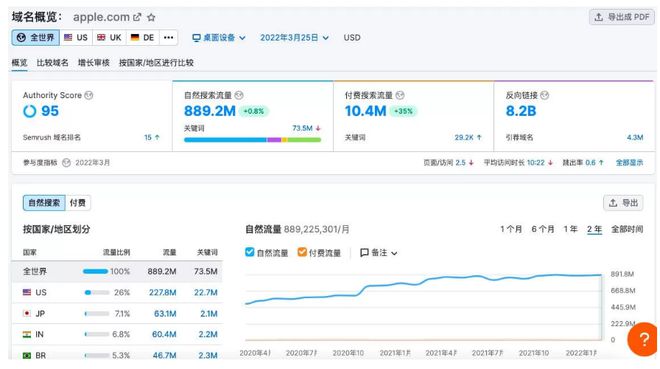Viewport: 660px width, 369px height.
Task: Open the JP traffic 63.1M link
Action: point(165,313)
